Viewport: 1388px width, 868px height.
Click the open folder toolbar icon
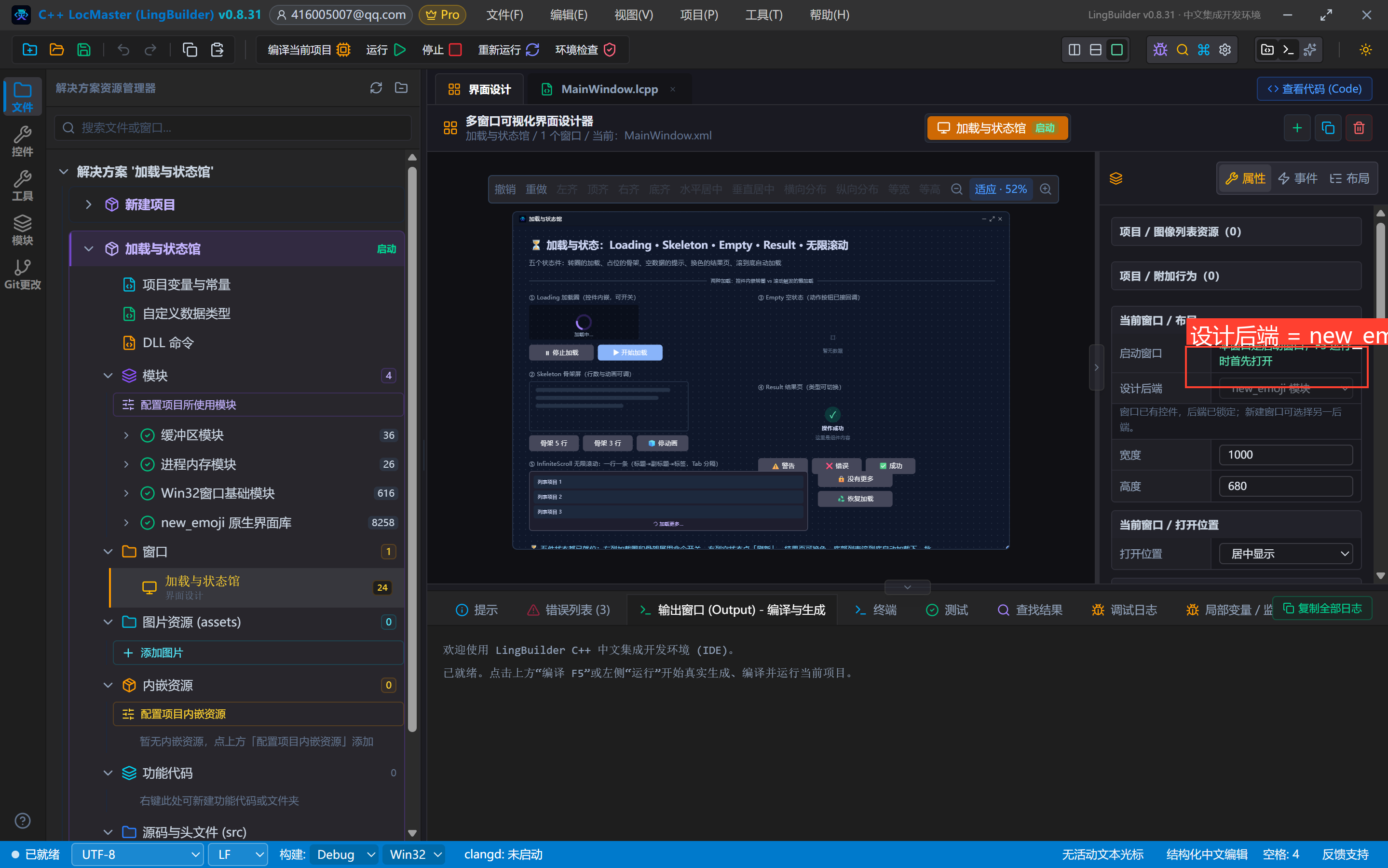[x=57, y=50]
